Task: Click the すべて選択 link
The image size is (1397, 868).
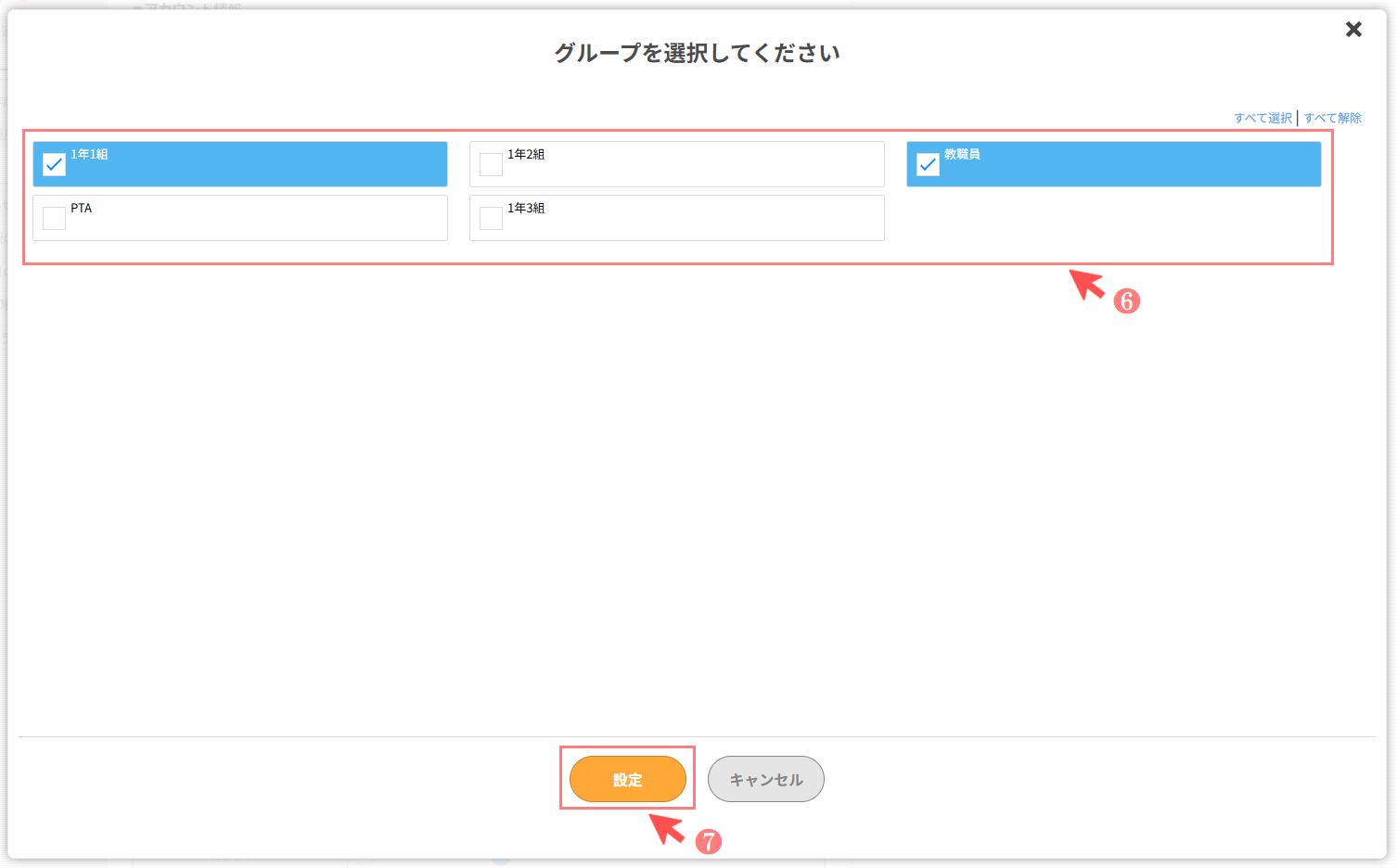Action: [x=1262, y=118]
